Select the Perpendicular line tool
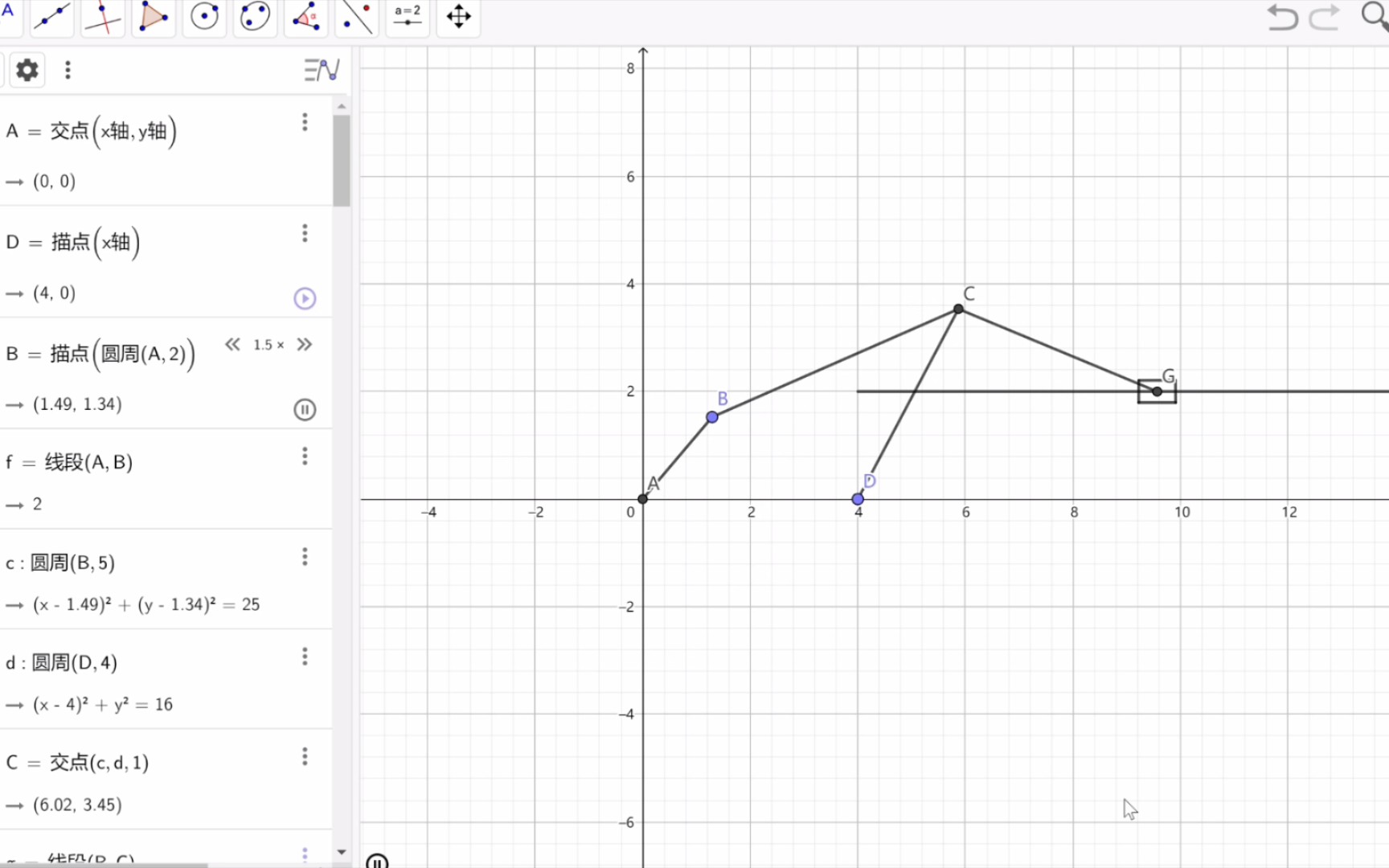Image resolution: width=1389 pixels, height=868 pixels. [103, 17]
